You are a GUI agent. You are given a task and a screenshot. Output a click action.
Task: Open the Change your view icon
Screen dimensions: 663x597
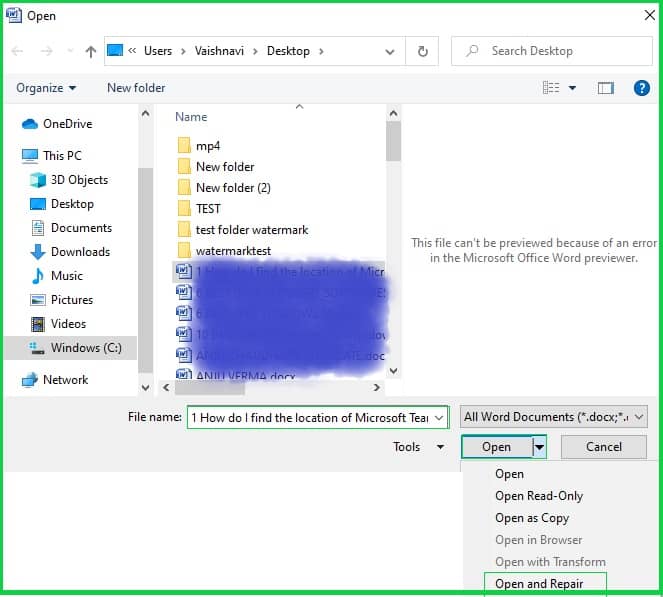(551, 88)
